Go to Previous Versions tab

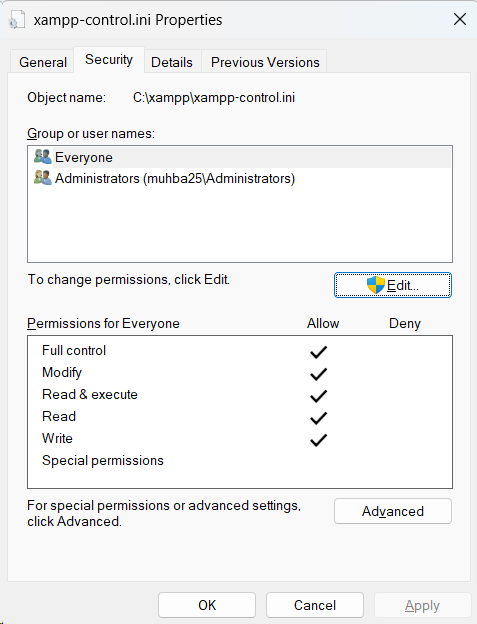pyautogui.click(x=265, y=62)
